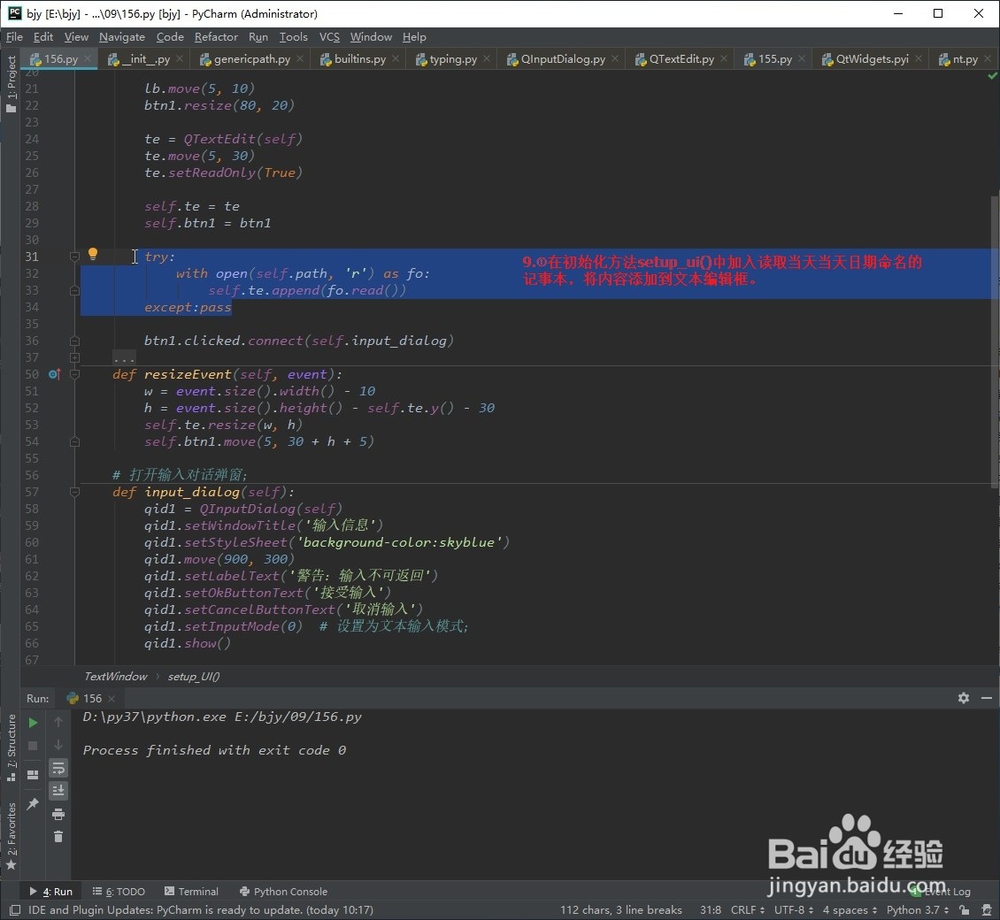This screenshot has height=920, width=1000.
Task: Click the tool window toggle icon in status bar
Action: tap(15, 910)
